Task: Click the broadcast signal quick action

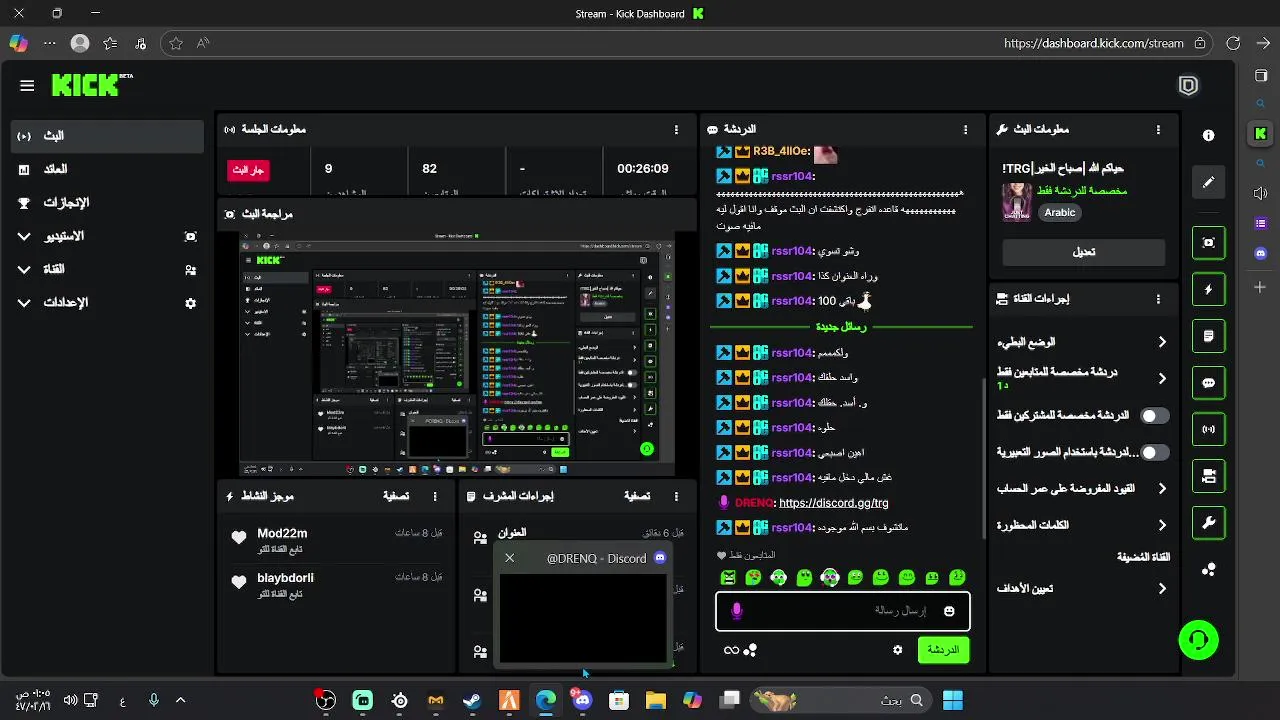Action: pyautogui.click(x=1208, y=430)
